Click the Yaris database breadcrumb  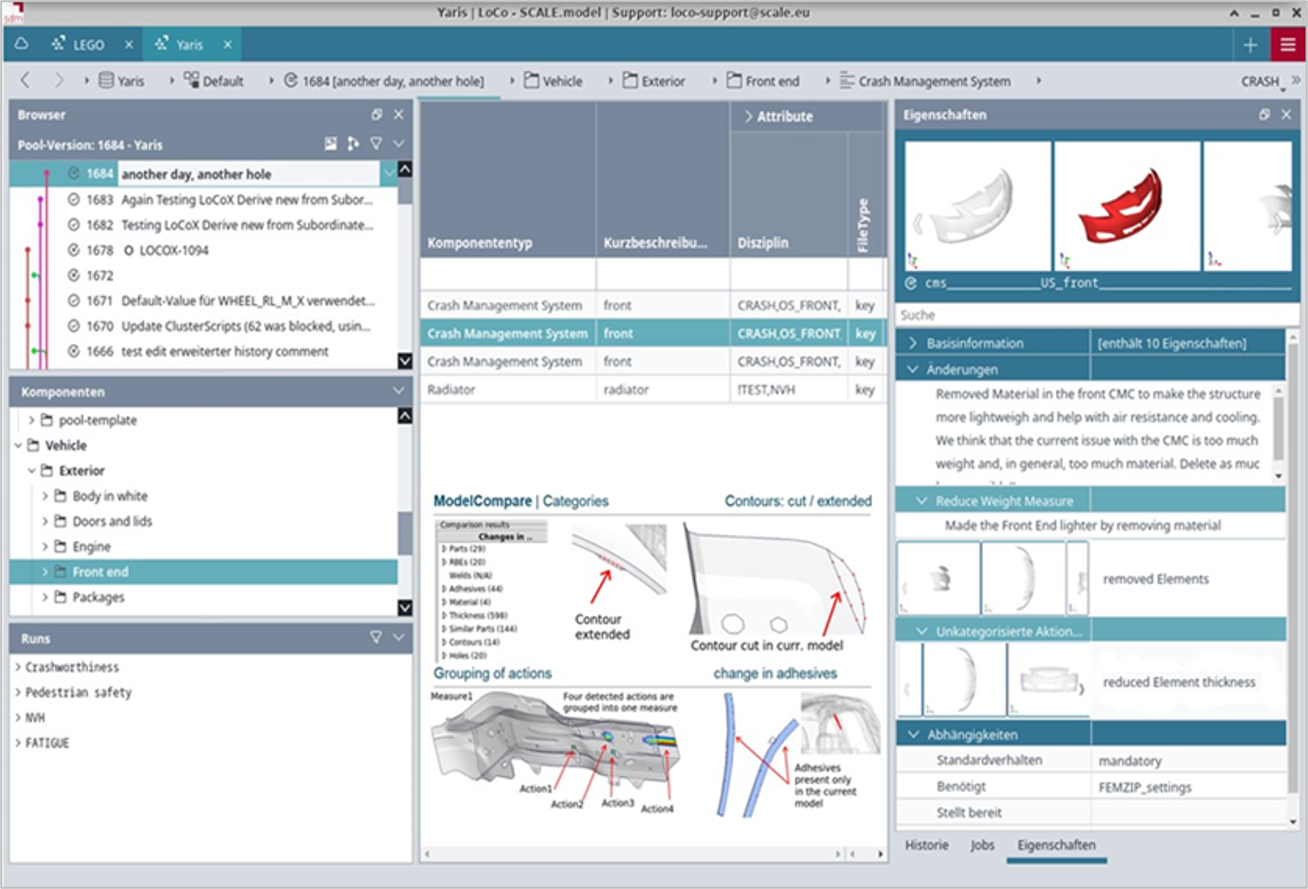click(121, 81)
